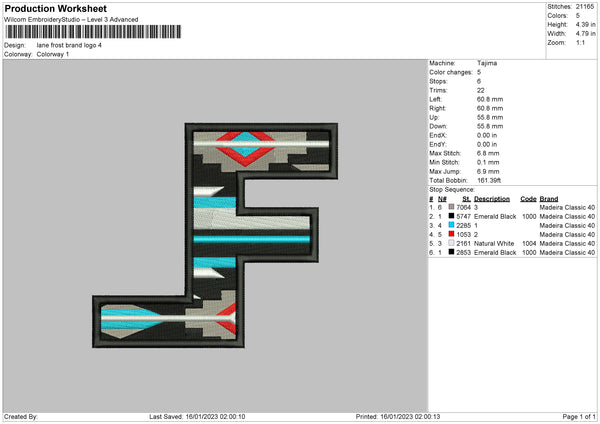This screenshot has height=424, width=600.
Task: Click the 'Brand' column header
Action: [x=549, y=199]
